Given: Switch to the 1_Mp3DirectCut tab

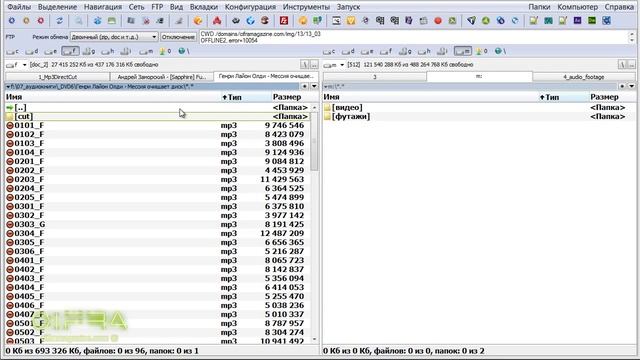Looking at the screenshot, I should [58, 77].
